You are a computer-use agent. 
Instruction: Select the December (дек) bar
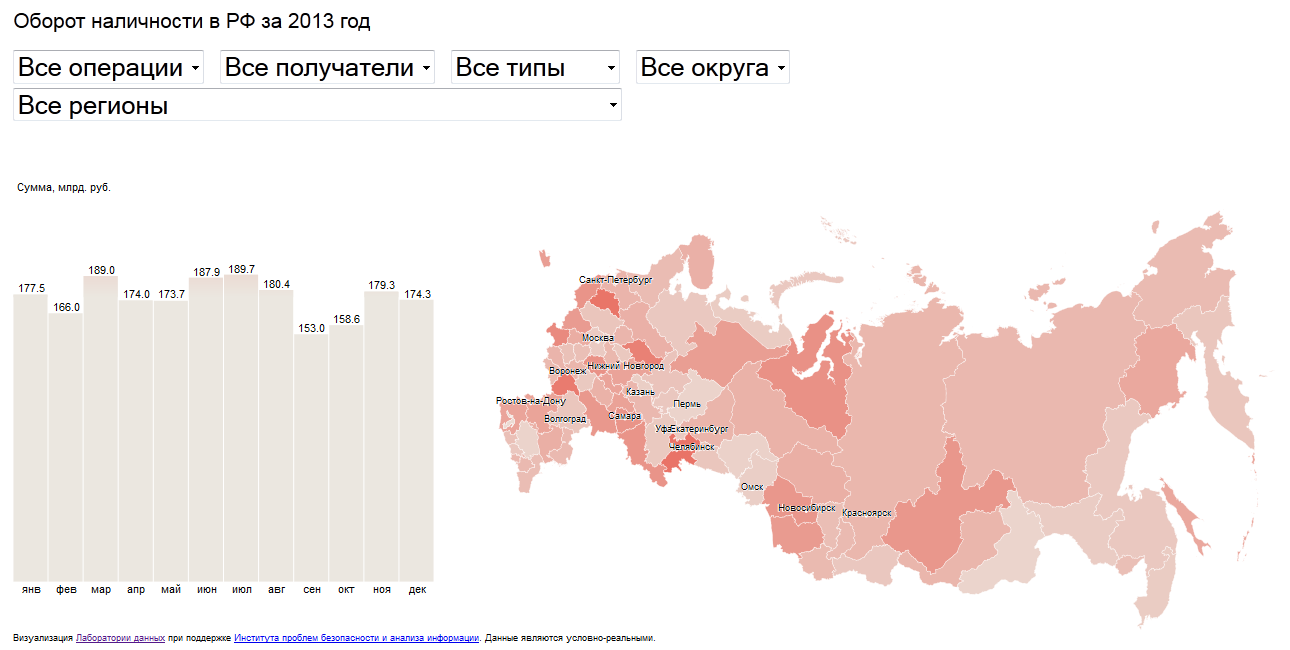tap(417, 440)
